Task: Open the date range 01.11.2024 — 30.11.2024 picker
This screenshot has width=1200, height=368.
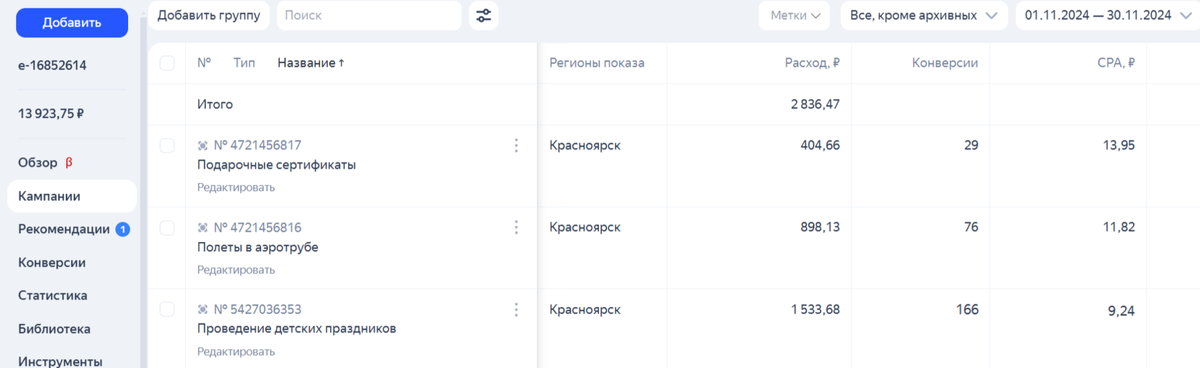Action: tap(1107, 15)
